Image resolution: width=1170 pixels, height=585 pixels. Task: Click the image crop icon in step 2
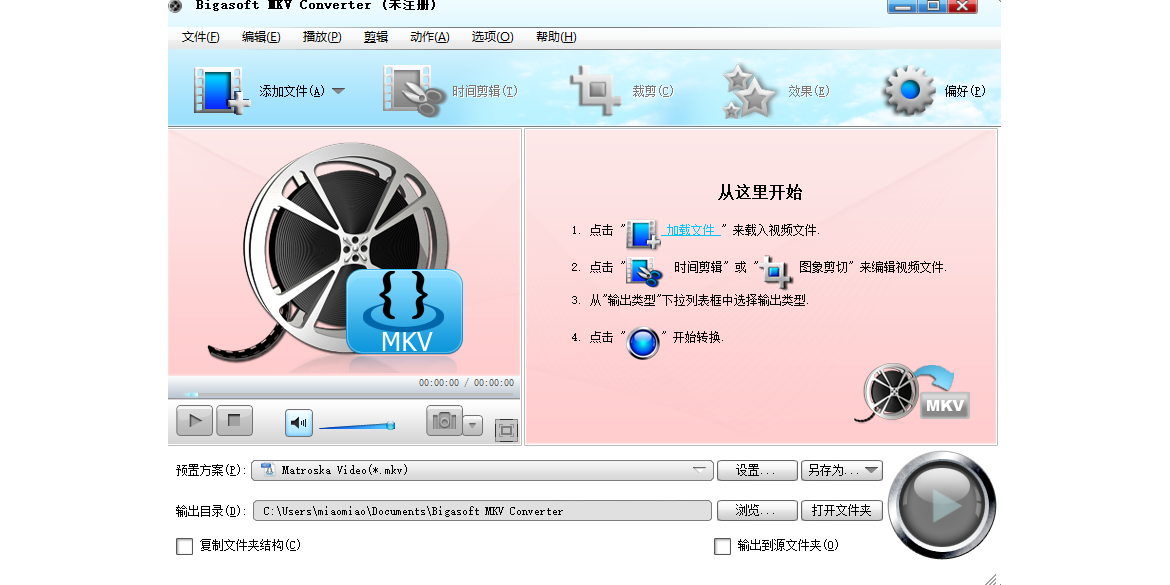coord(776,272)
